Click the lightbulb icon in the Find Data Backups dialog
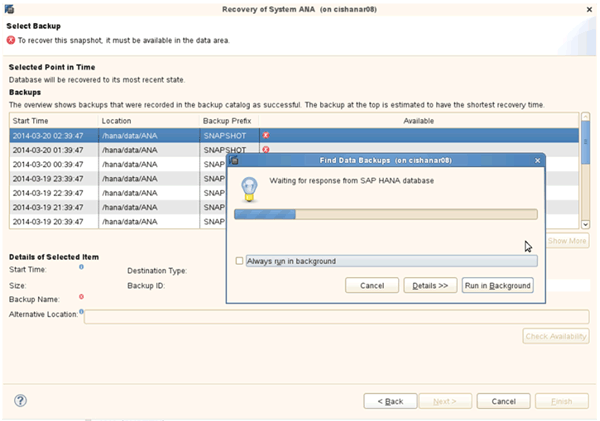The width and height of the screenshot is (600, 421). tap(250, 187)
